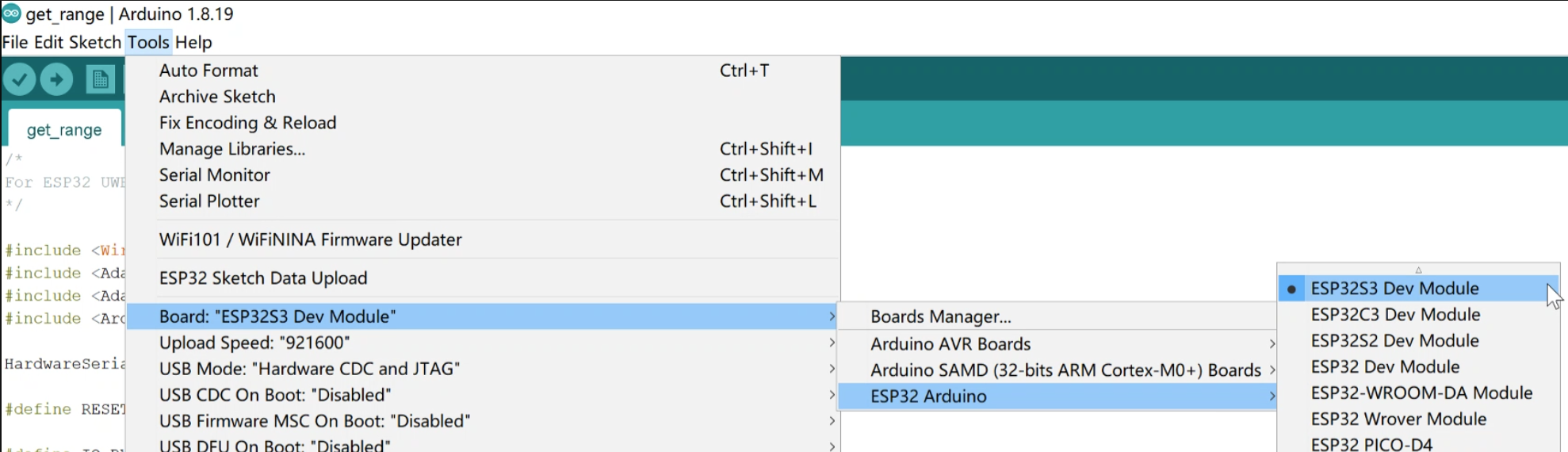Select the ESP32 PICO-D4 board
Screen dimensions: 1568x452
click(1418, 443)
